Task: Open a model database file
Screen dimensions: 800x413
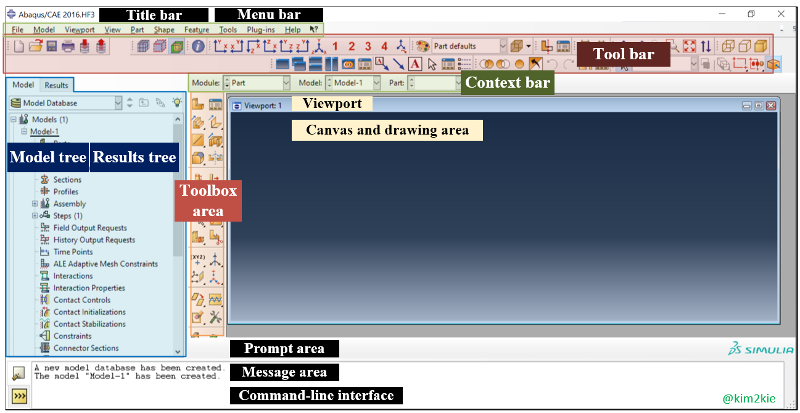Action: [x=35, y=46]
